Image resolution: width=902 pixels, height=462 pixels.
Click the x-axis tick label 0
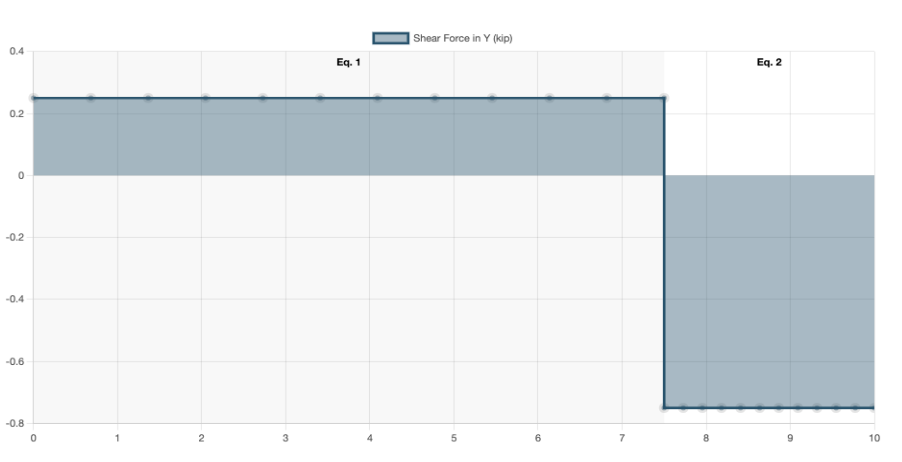click(x=33, y=438)
